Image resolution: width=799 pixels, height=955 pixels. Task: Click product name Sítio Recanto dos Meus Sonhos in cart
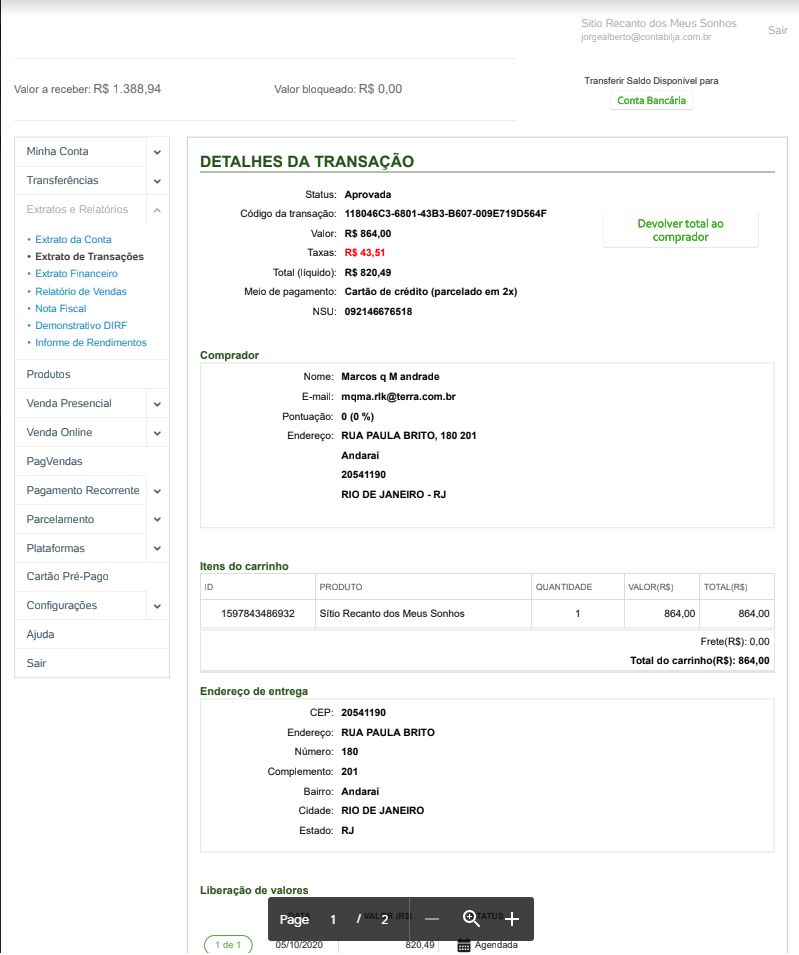tap(392, 614)
